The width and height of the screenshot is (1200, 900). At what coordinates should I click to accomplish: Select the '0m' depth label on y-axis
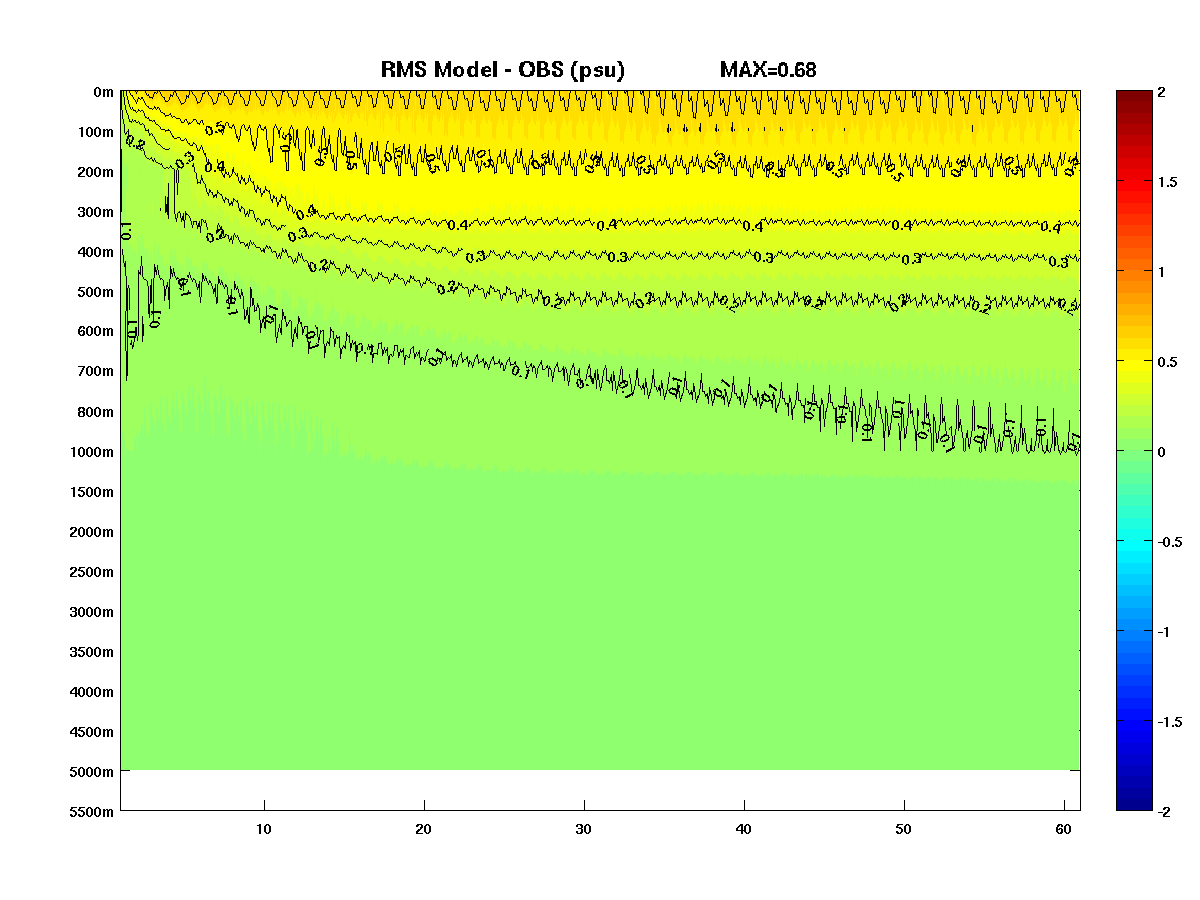103,92
